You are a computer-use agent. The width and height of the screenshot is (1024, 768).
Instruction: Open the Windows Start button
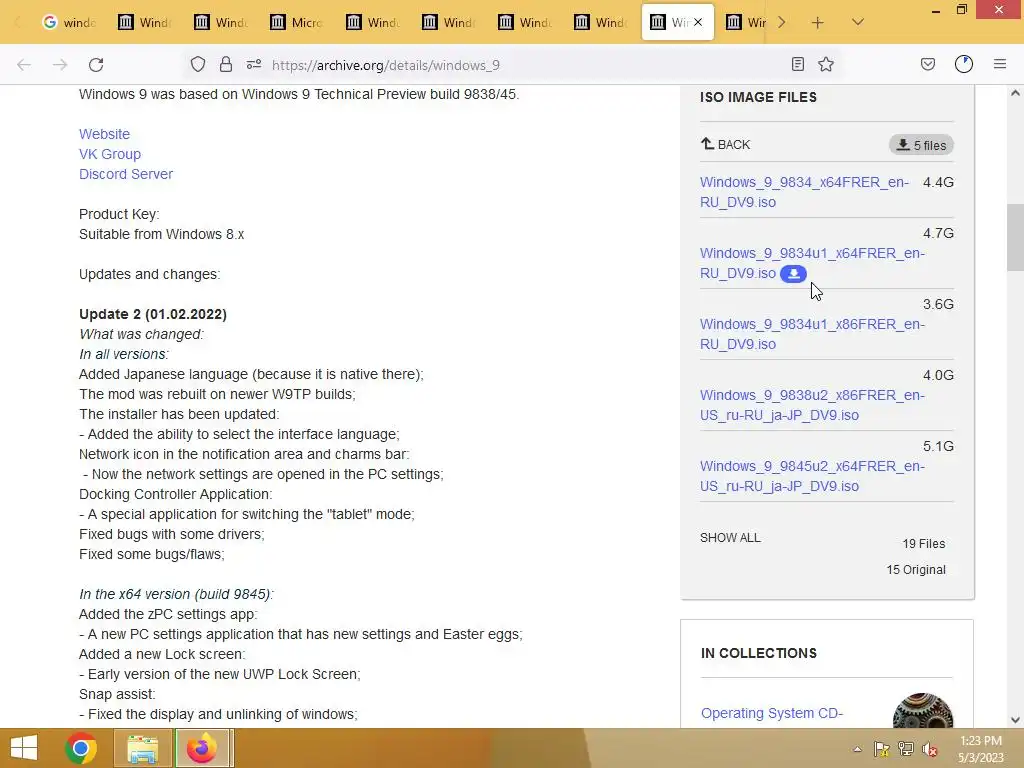click(x=24, y=748)
